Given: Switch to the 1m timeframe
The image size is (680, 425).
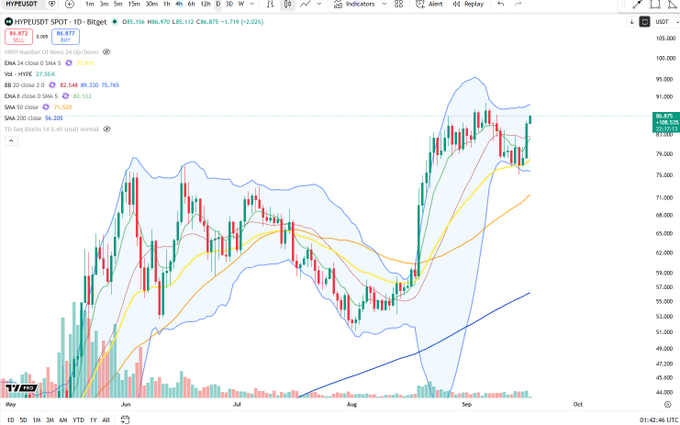Looking at the screenshot, I should pos(90,4).
